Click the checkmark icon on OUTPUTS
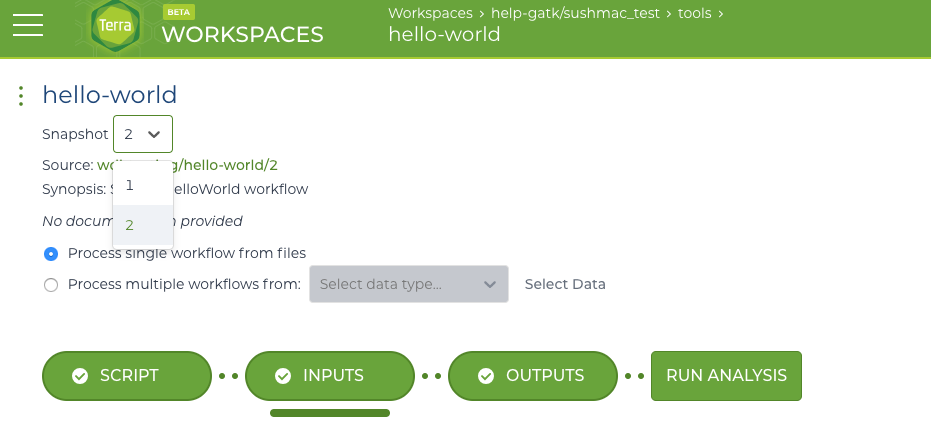Screen dimensions: 931x442 (486, 376)
